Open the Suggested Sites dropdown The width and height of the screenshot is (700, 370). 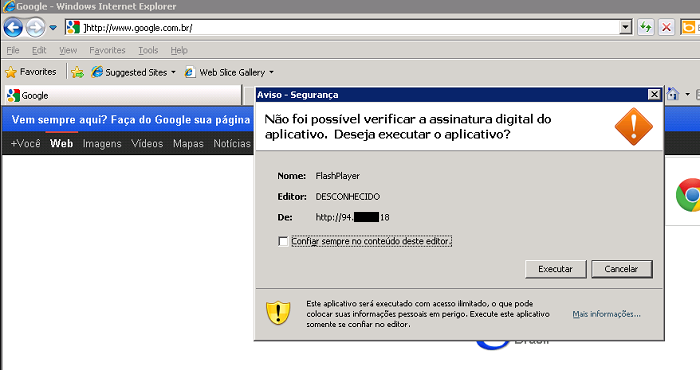(x=133, y=72)
